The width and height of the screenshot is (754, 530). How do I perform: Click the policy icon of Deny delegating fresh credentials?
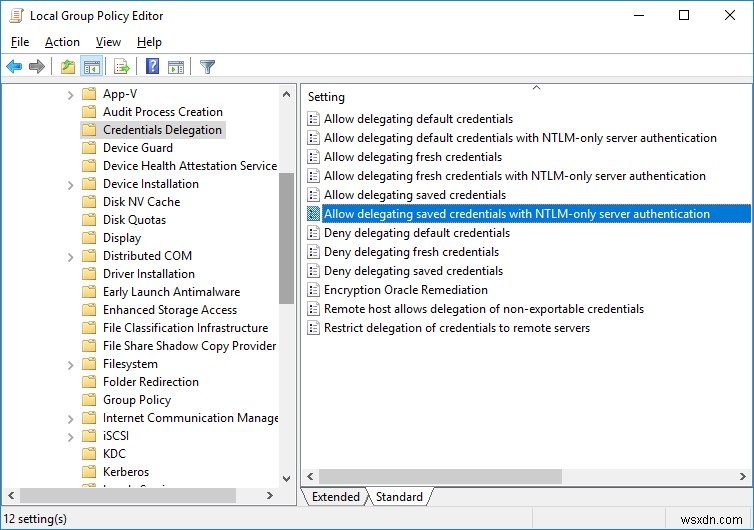pyautogui.click(x=314, y=252)
